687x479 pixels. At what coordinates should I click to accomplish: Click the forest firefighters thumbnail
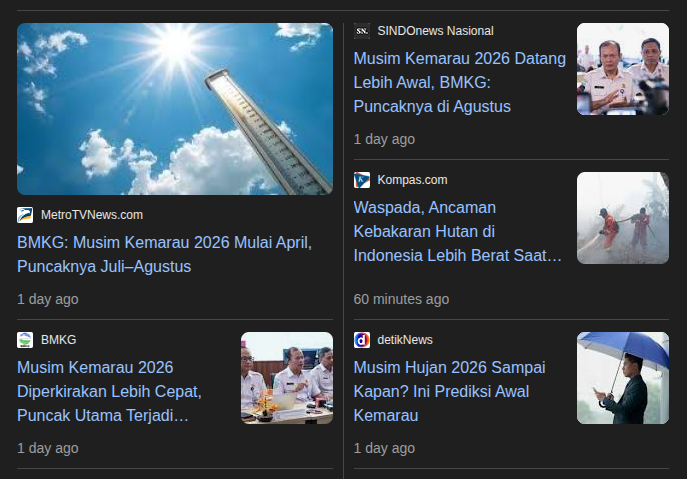click(623, 218)
